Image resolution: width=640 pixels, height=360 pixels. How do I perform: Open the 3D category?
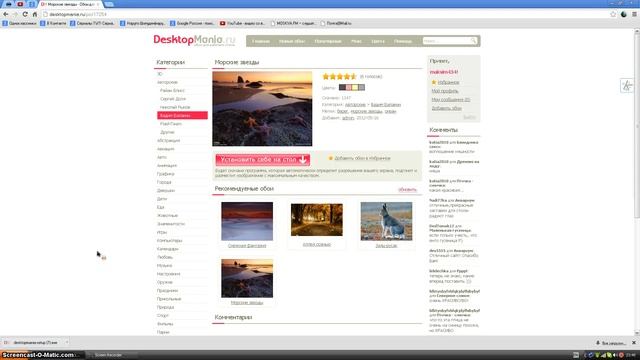(x=160, y=74)
